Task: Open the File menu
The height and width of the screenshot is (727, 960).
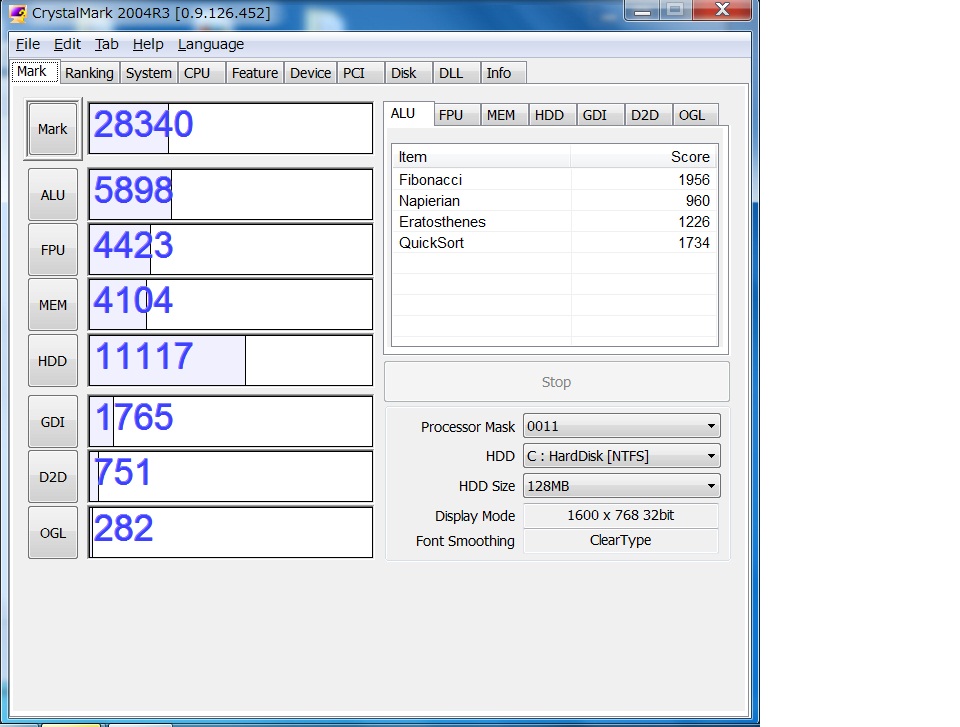Action: pyautogui.click(x=28, y=44)
